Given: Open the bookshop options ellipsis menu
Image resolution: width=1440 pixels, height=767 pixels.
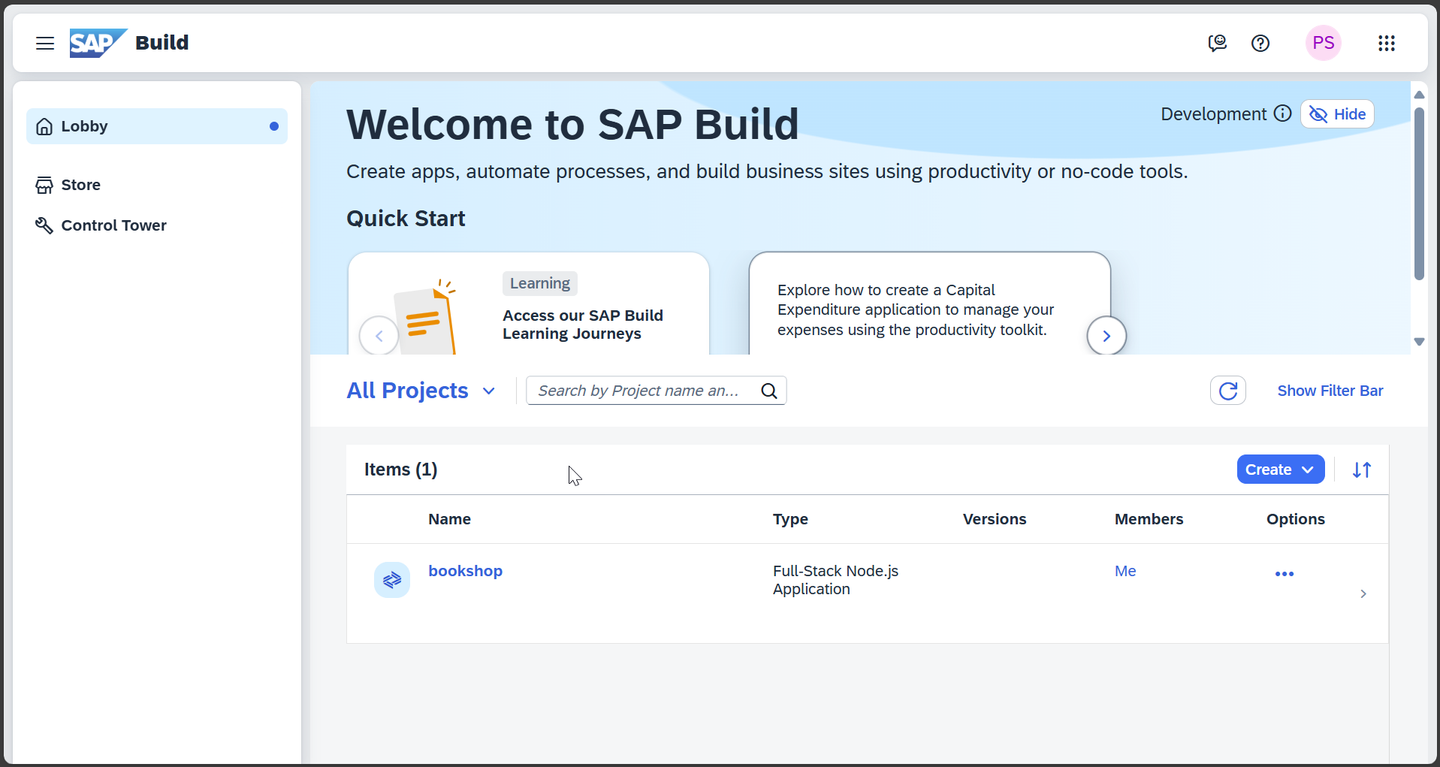Looking at the screenshot, I should click(1284, 574).
